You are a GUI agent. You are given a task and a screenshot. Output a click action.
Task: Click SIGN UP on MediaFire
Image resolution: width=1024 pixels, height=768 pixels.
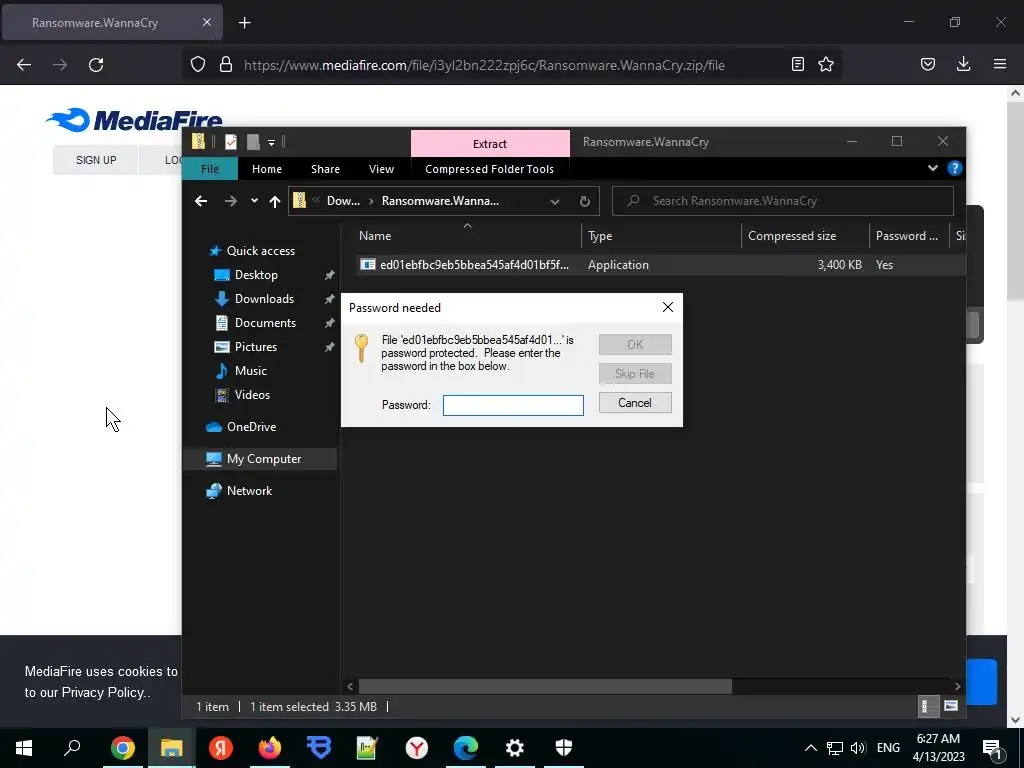tap(96, 160)
